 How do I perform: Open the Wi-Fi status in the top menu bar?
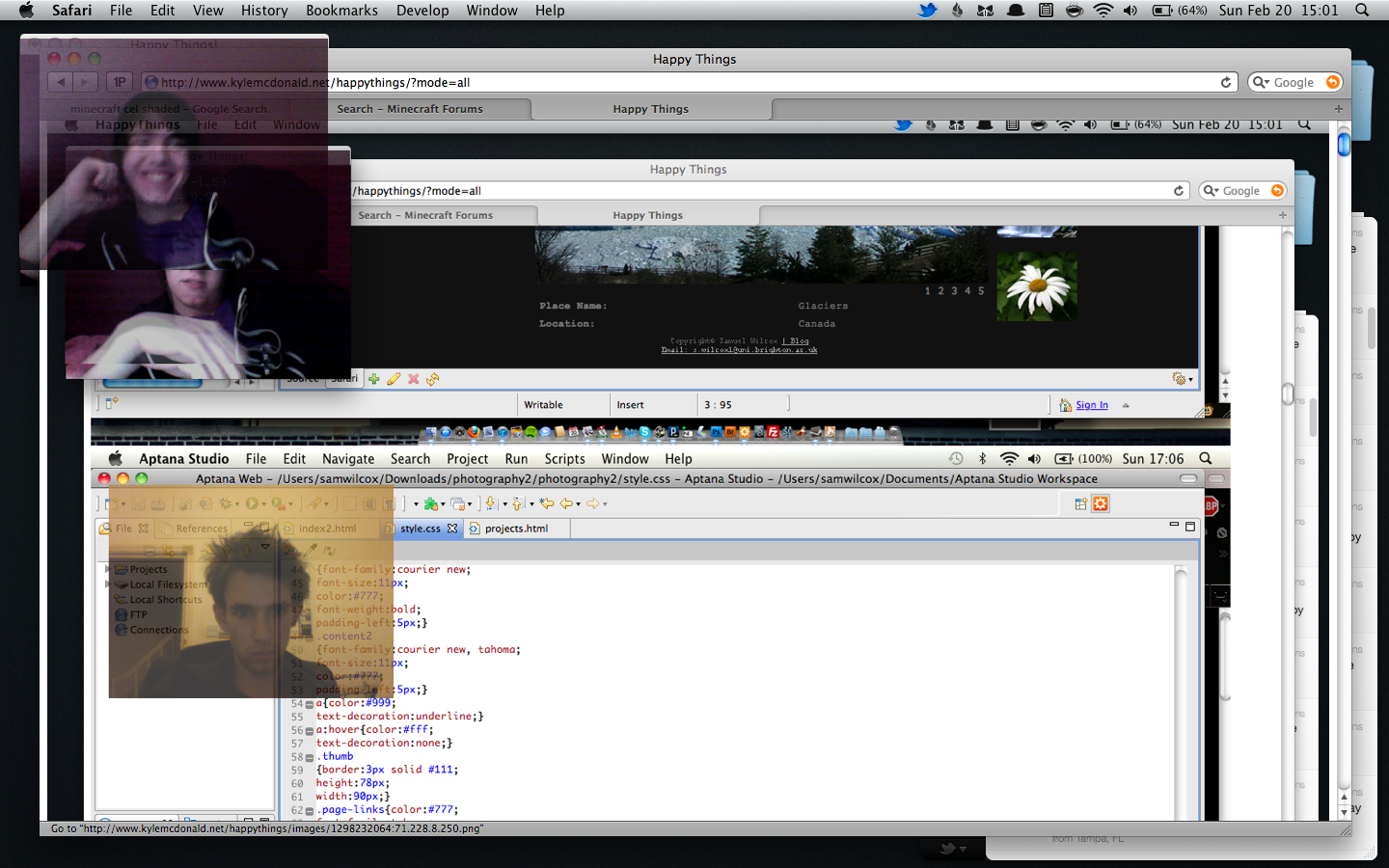coord(1103,11)
